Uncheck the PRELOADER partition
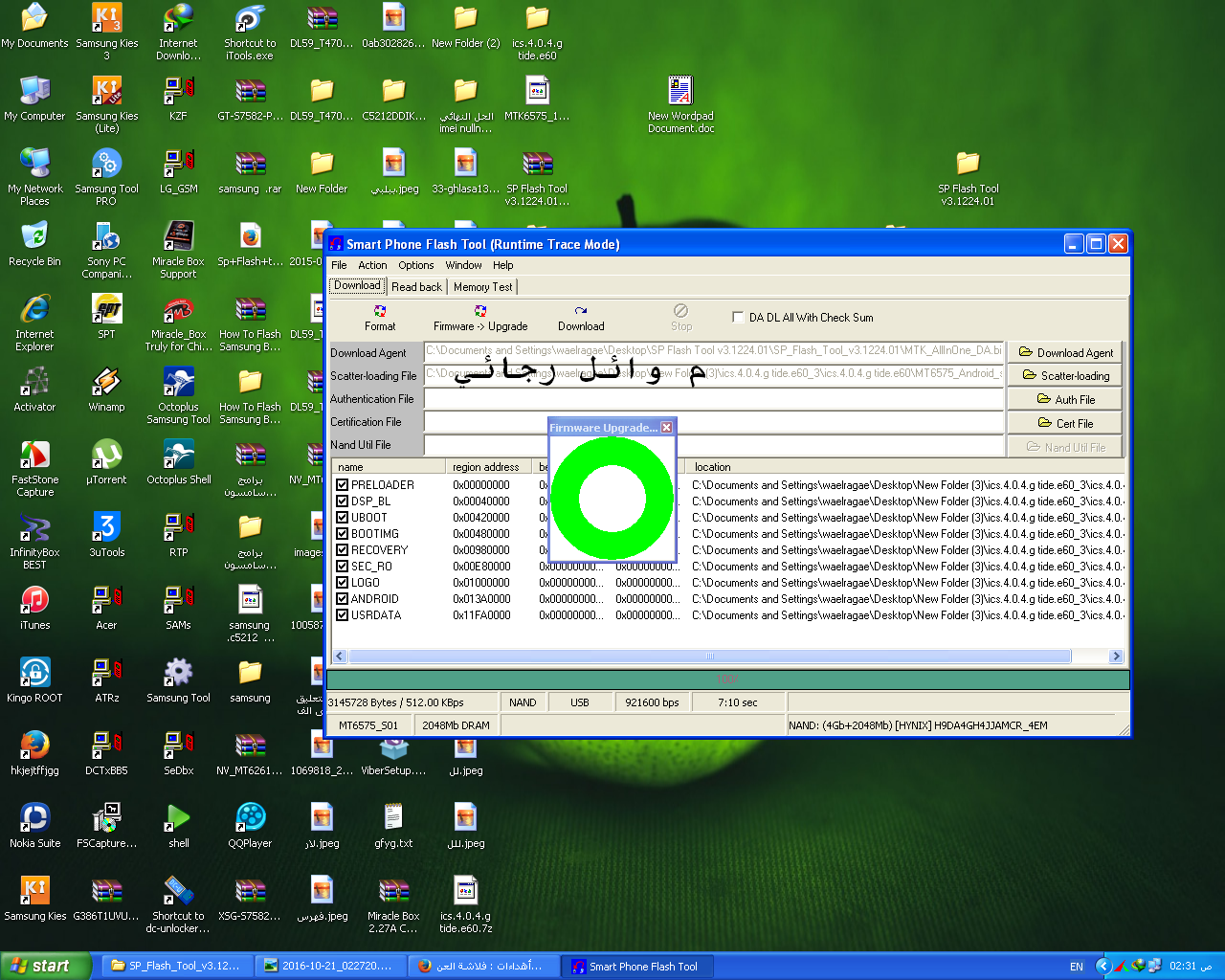 coord(342,485)
